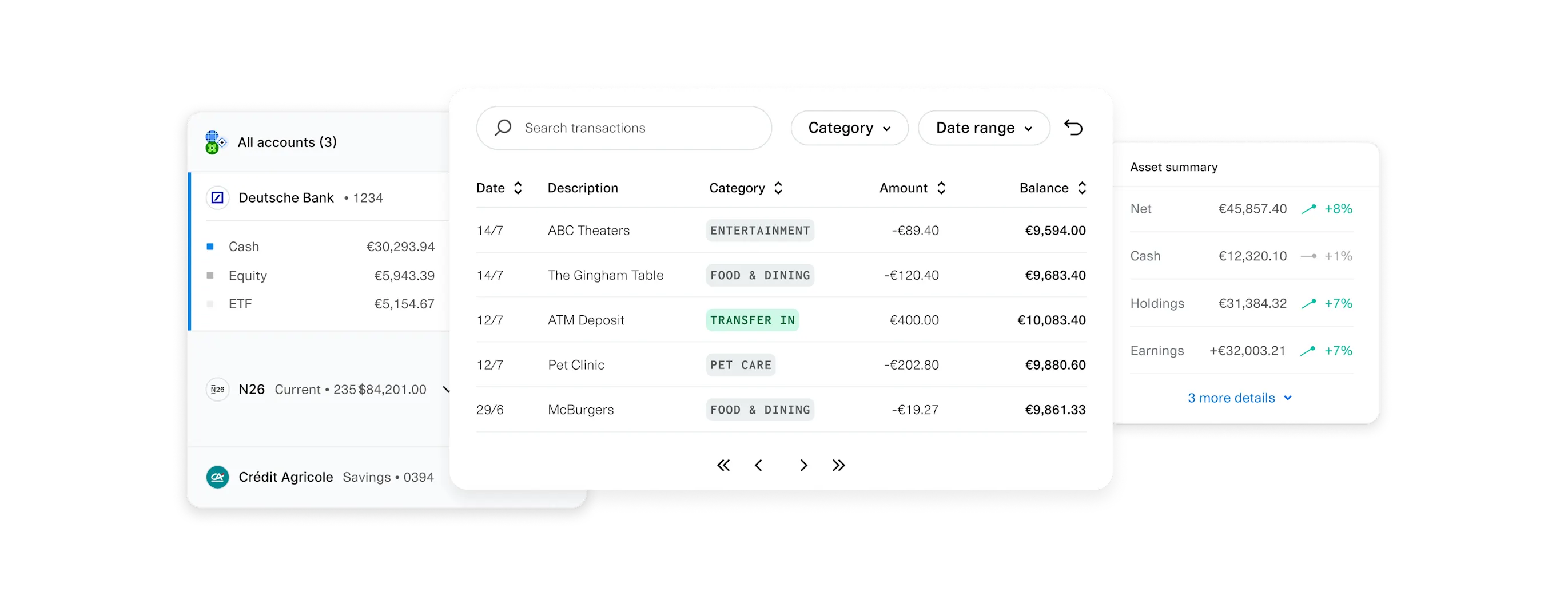
Task: Click the Earnings upward trend arrow icon
Action: pos(1308,351)
